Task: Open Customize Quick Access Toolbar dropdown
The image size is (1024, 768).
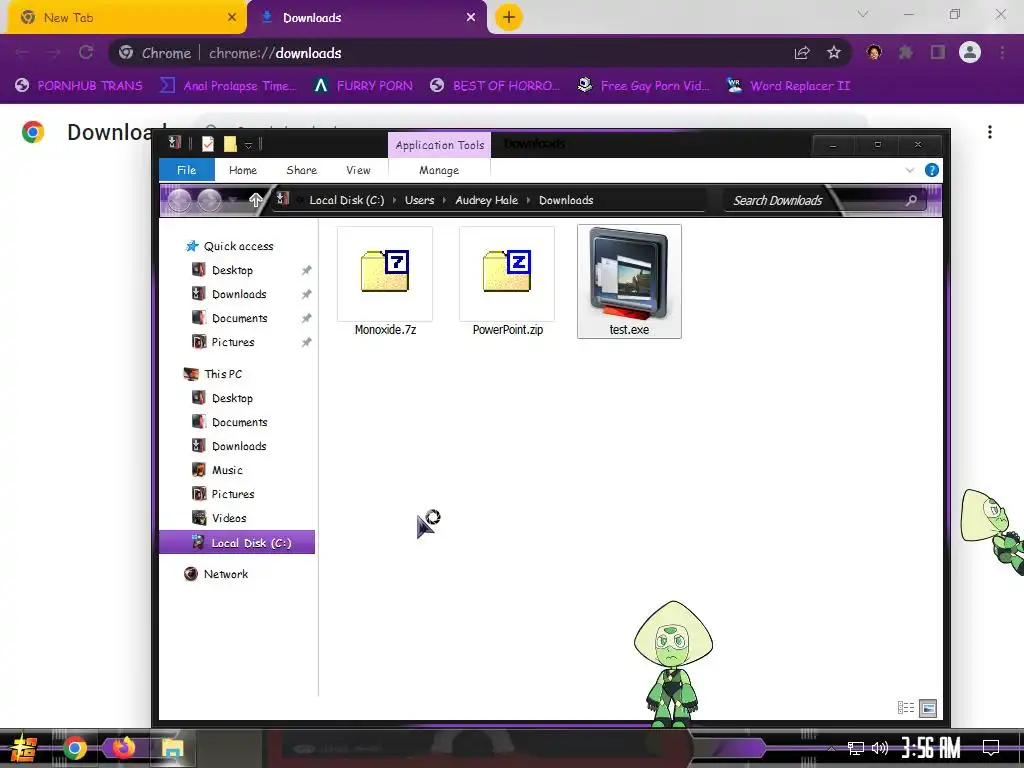Action: 248,145
